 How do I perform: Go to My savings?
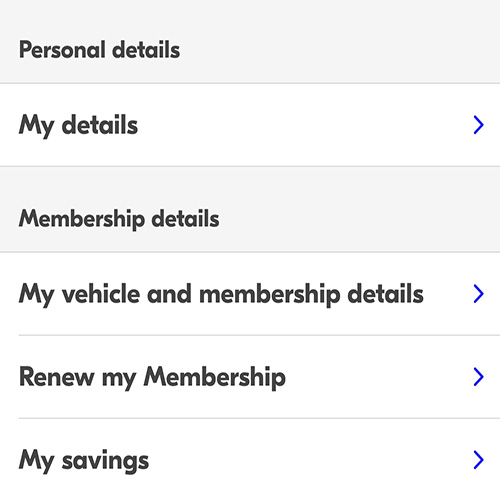250,460
